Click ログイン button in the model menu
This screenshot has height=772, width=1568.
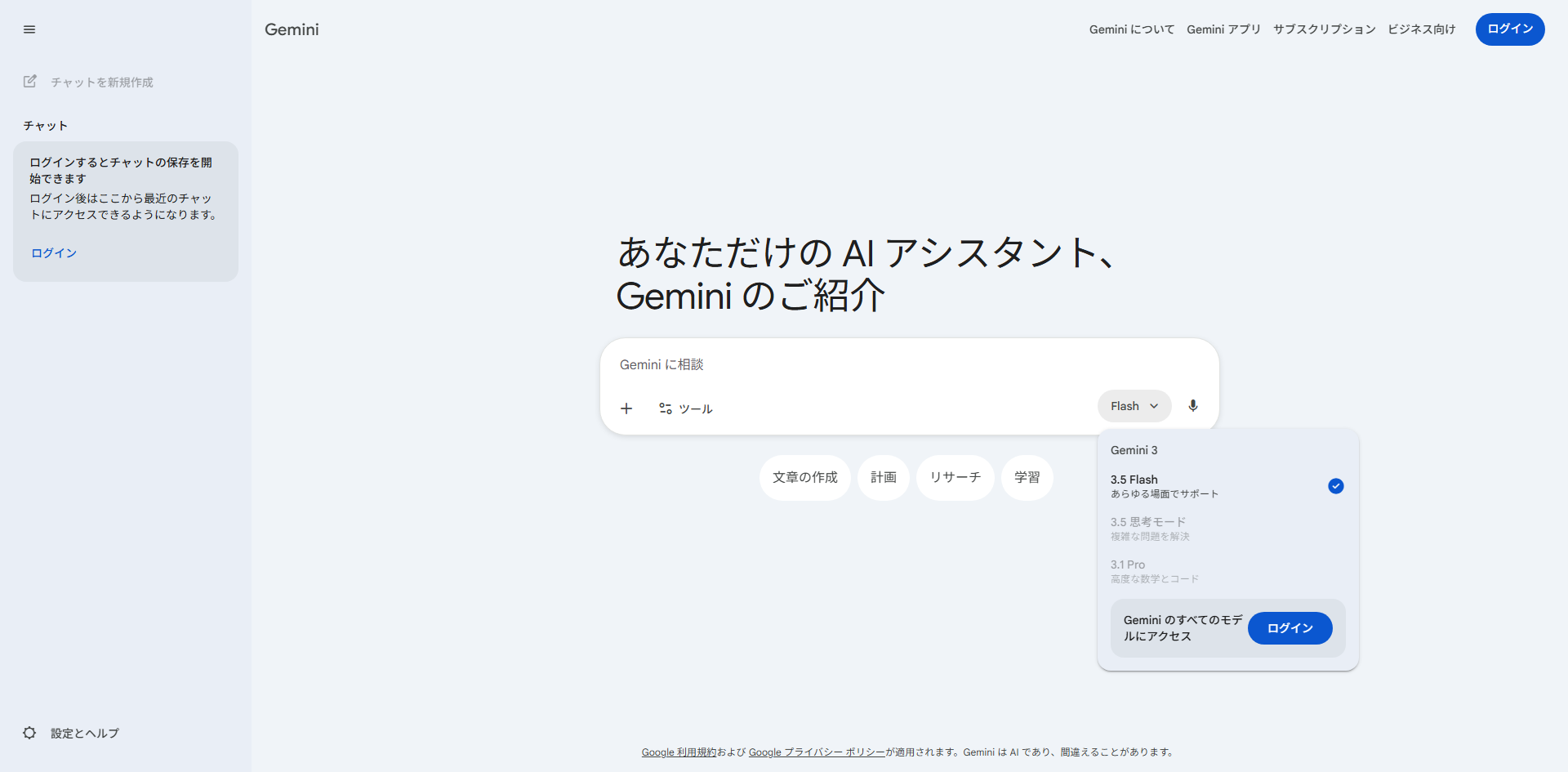click(x=1290, y=628)
